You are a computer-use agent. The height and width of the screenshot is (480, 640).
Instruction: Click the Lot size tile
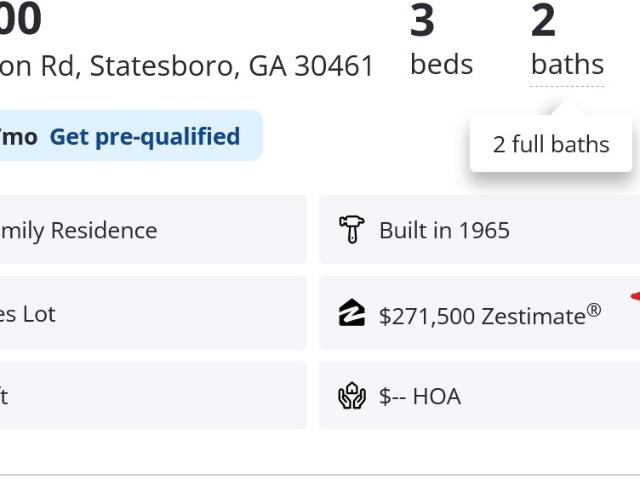click(150, 314)
